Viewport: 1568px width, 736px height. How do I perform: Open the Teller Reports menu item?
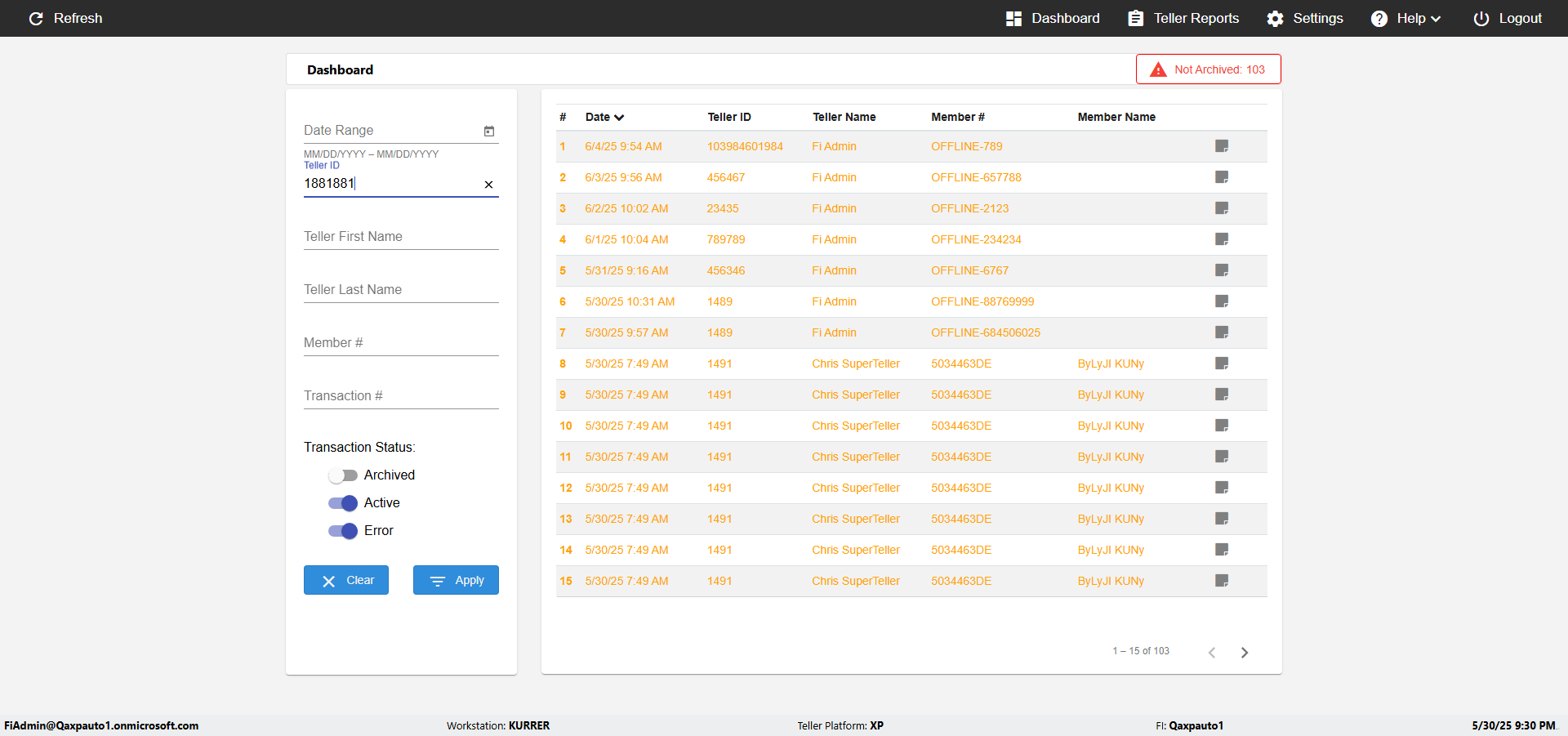pos(1183,18)
